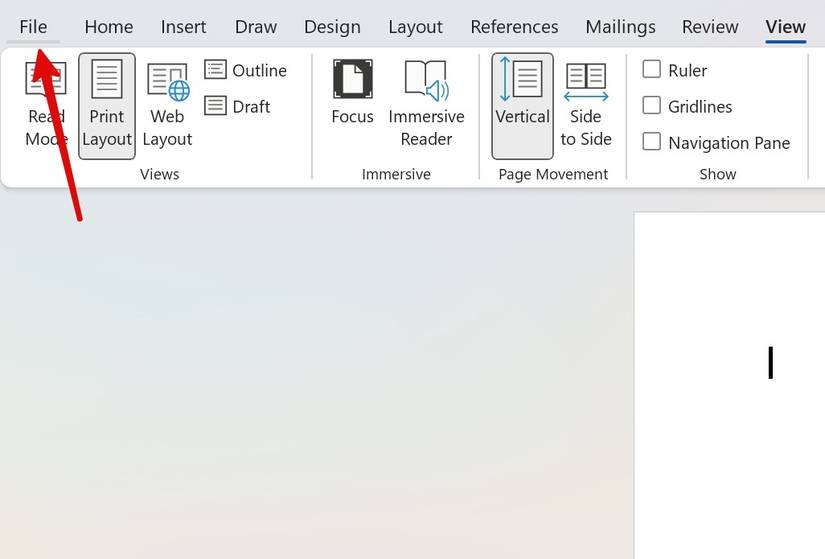Switch to the Home tab
Viewport: 825px width, 559px height.
tap(109, 27)
